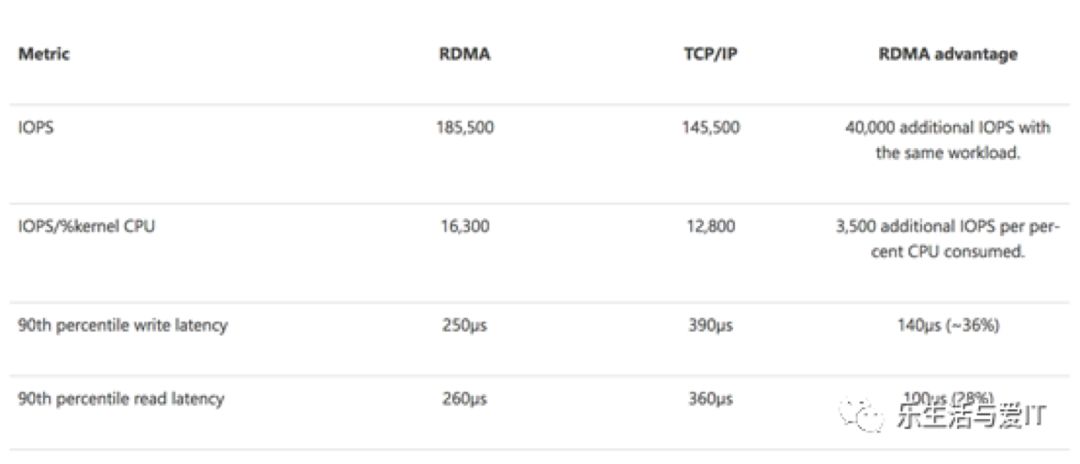Click the 185,500 RDMA IOPS value
Viewport: 1080px width, 464px height.
(x=465, y=127)
